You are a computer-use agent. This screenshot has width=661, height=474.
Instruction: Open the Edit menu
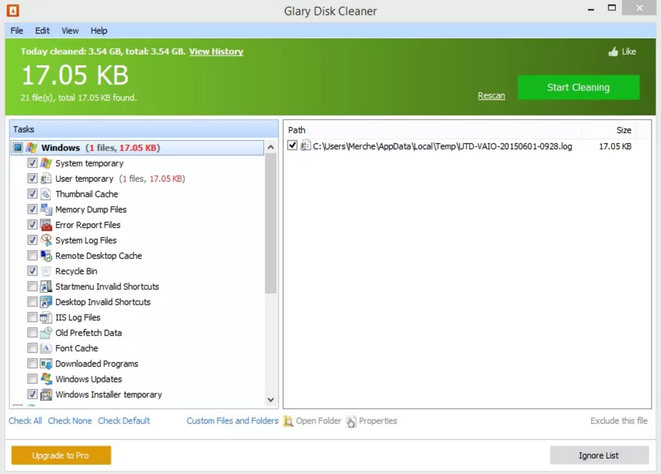[42, 31]
